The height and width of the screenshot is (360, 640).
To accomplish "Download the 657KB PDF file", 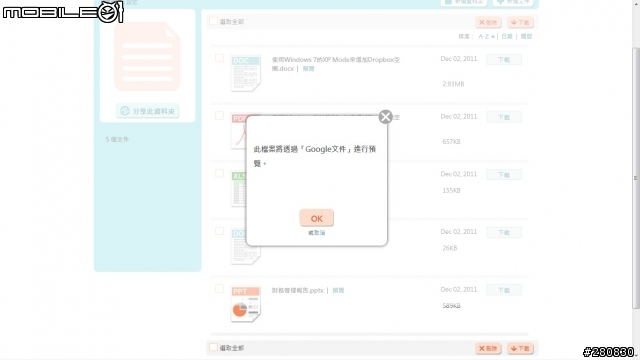I will point(504,117).
